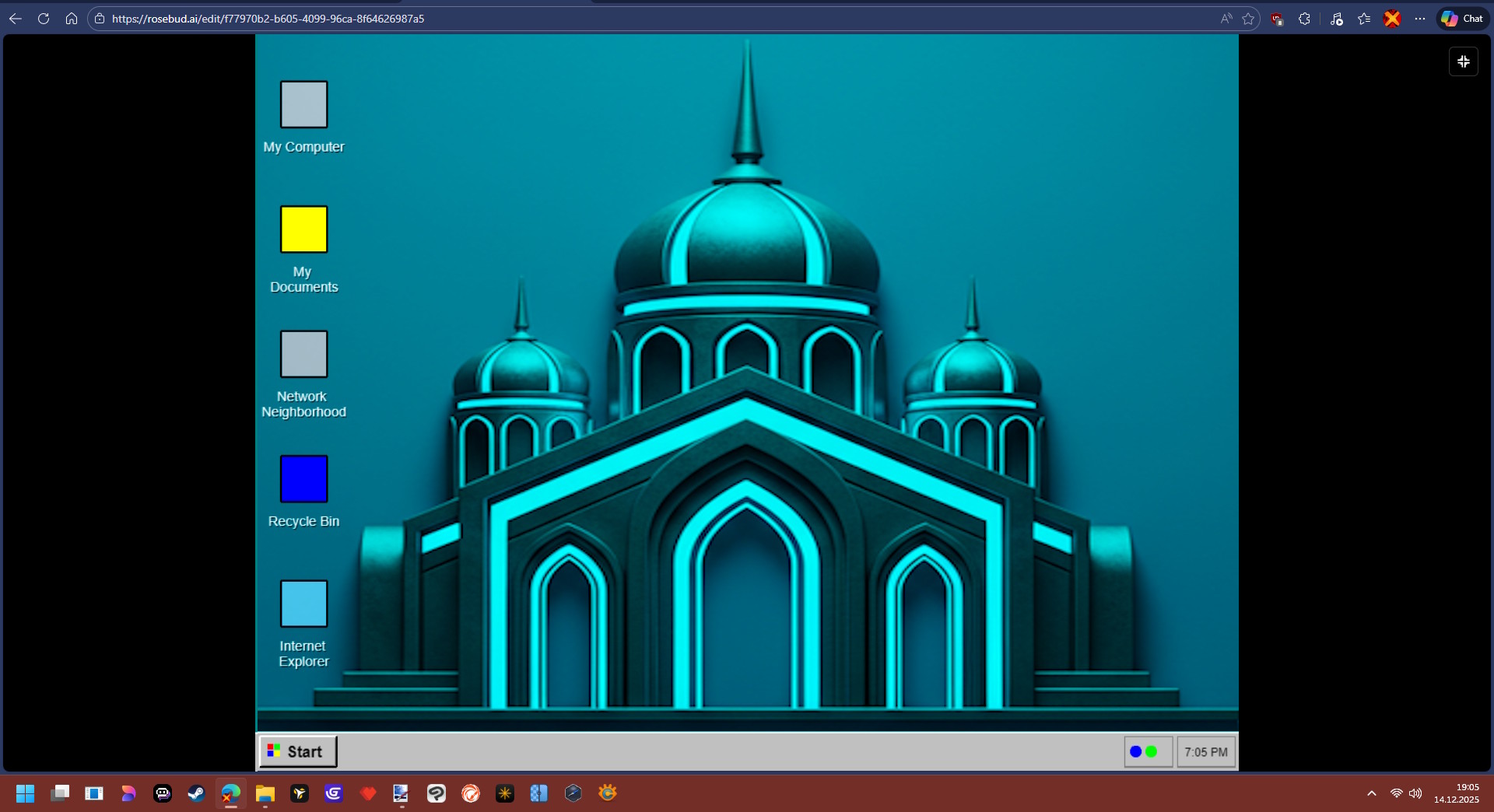Open the media playback control icon

point(1337,19)
